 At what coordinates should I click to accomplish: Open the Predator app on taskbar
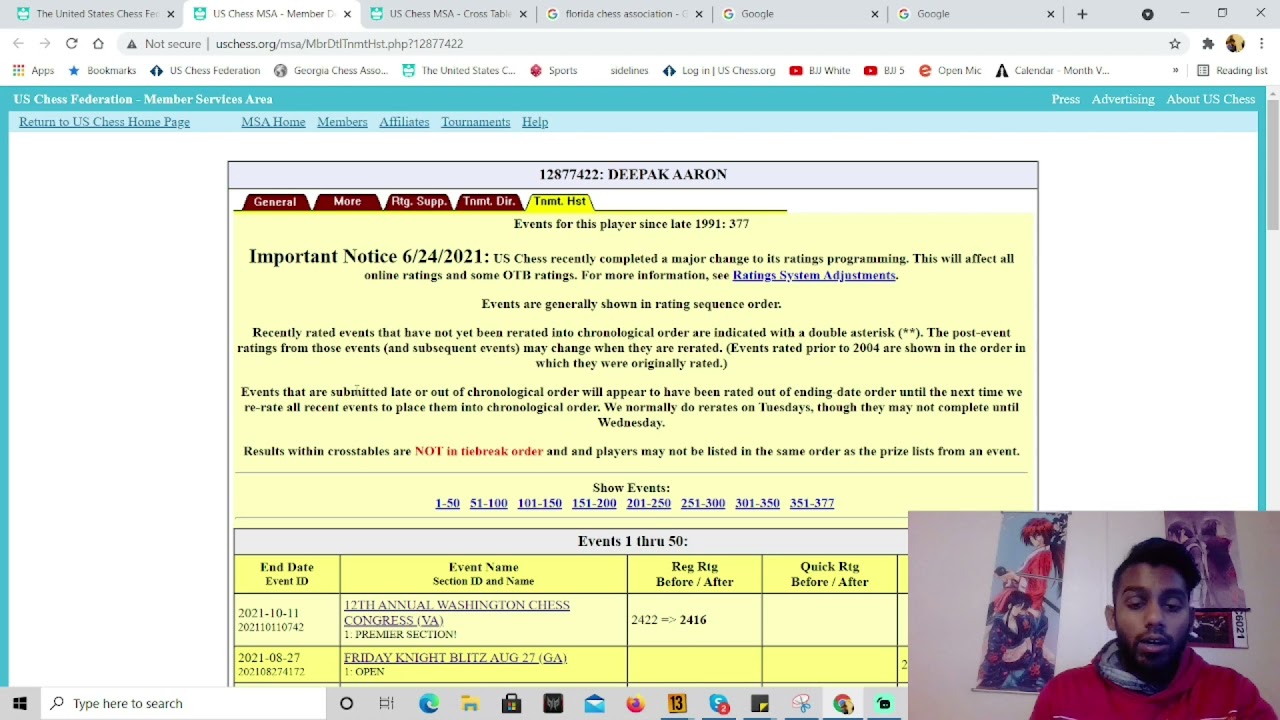[553, 703]
